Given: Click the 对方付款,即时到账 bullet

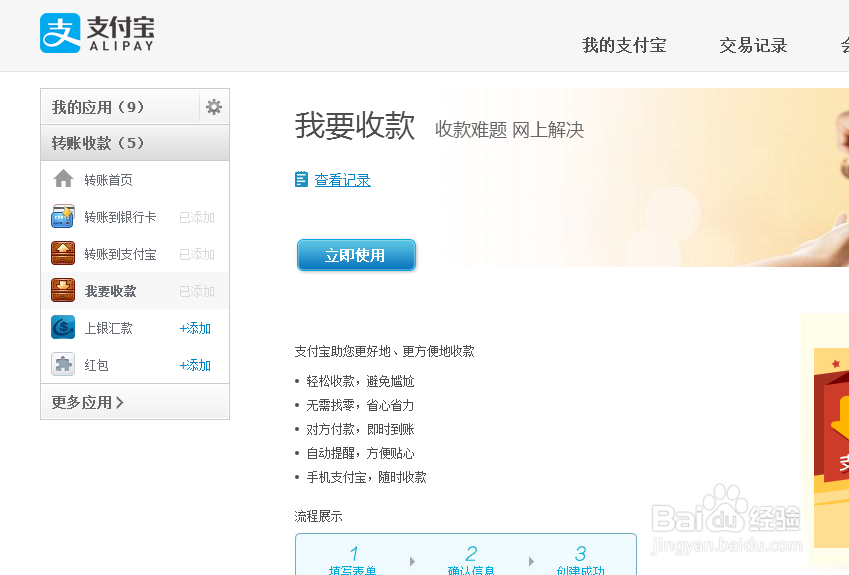Looking at the screenshot, I should [360, 429].
